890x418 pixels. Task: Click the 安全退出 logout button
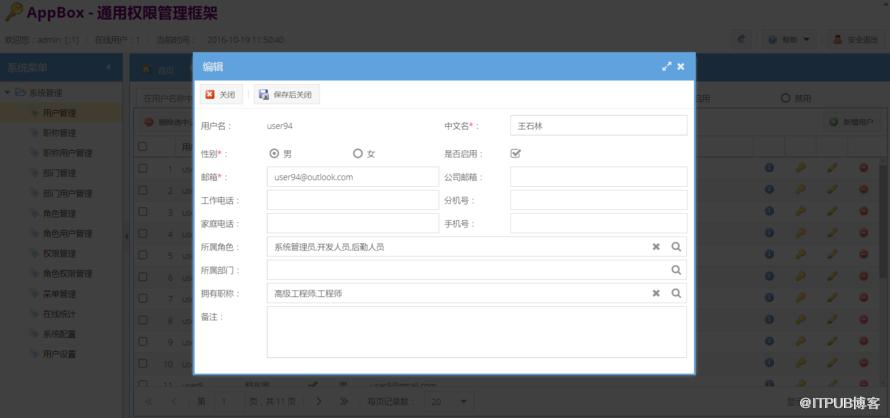coord(855,40)
